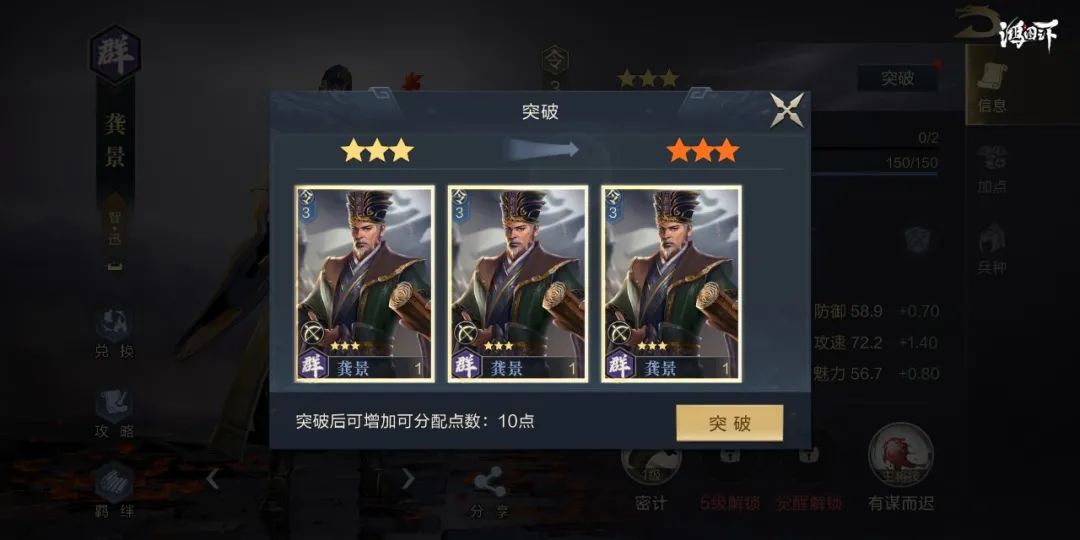Open the 兵种 tab on the right sidebar
Screen dimensions: 1080x540
tap(992, 249)
